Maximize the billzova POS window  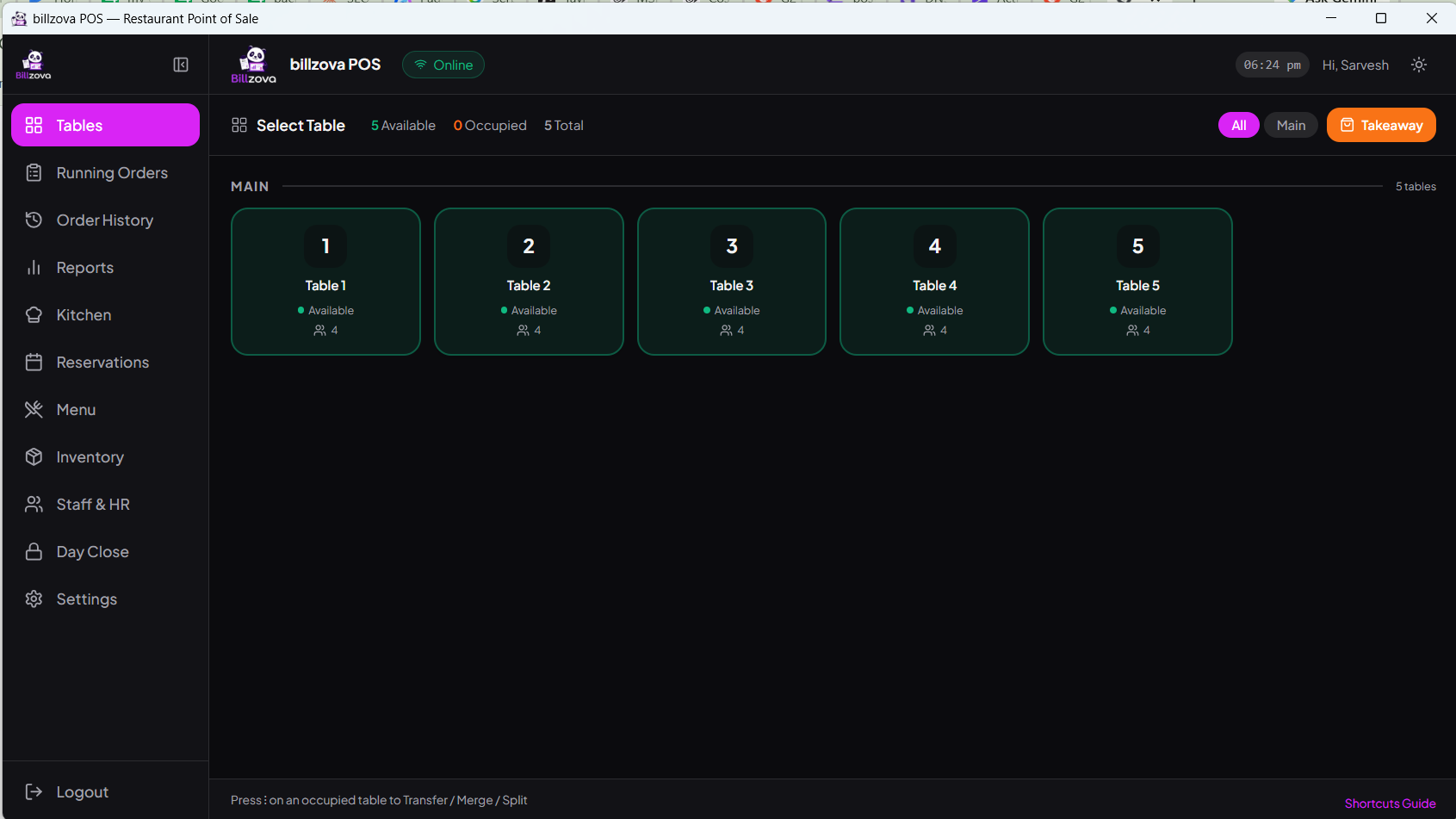click(1381, 18)
